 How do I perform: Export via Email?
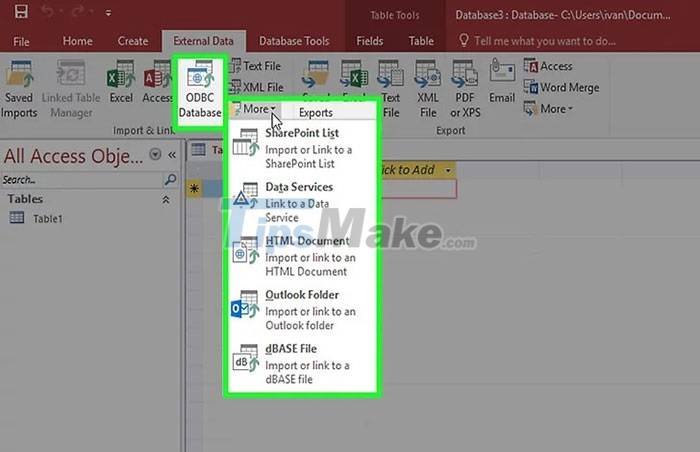[x=502, y=82]
